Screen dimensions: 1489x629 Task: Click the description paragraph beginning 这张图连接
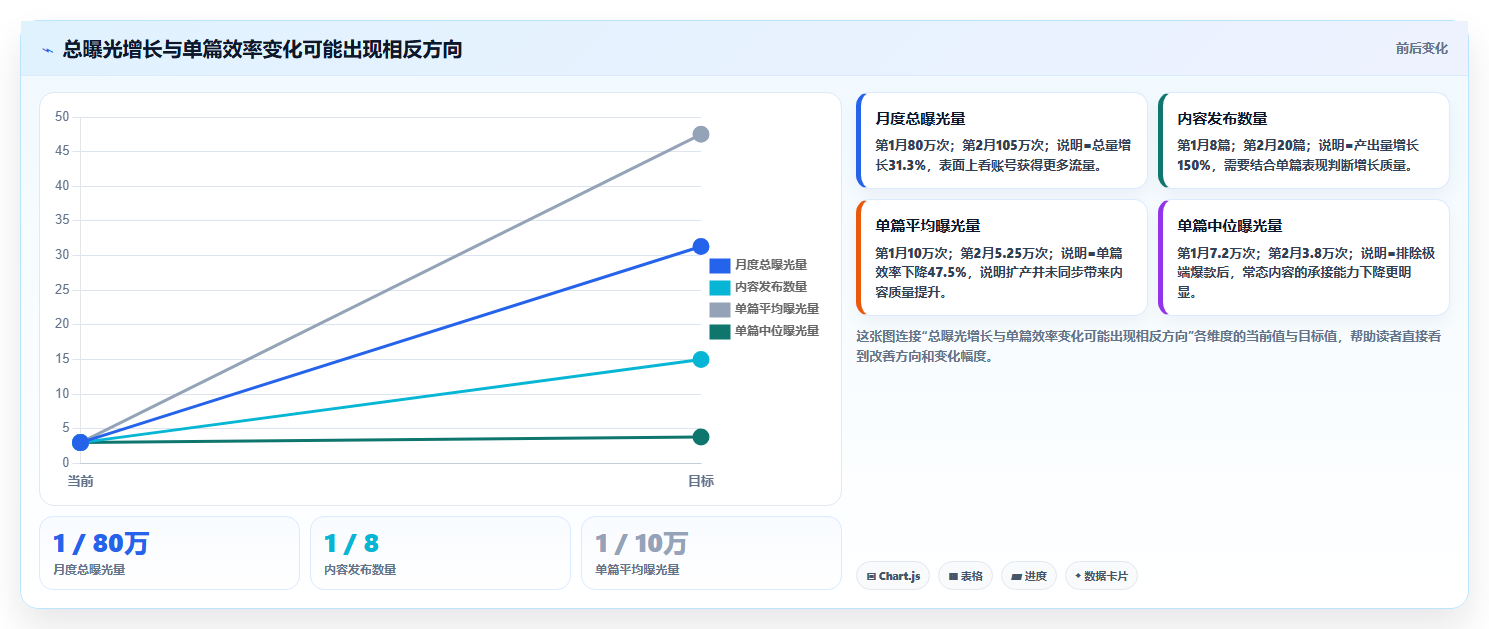[x=1149, y=346]
